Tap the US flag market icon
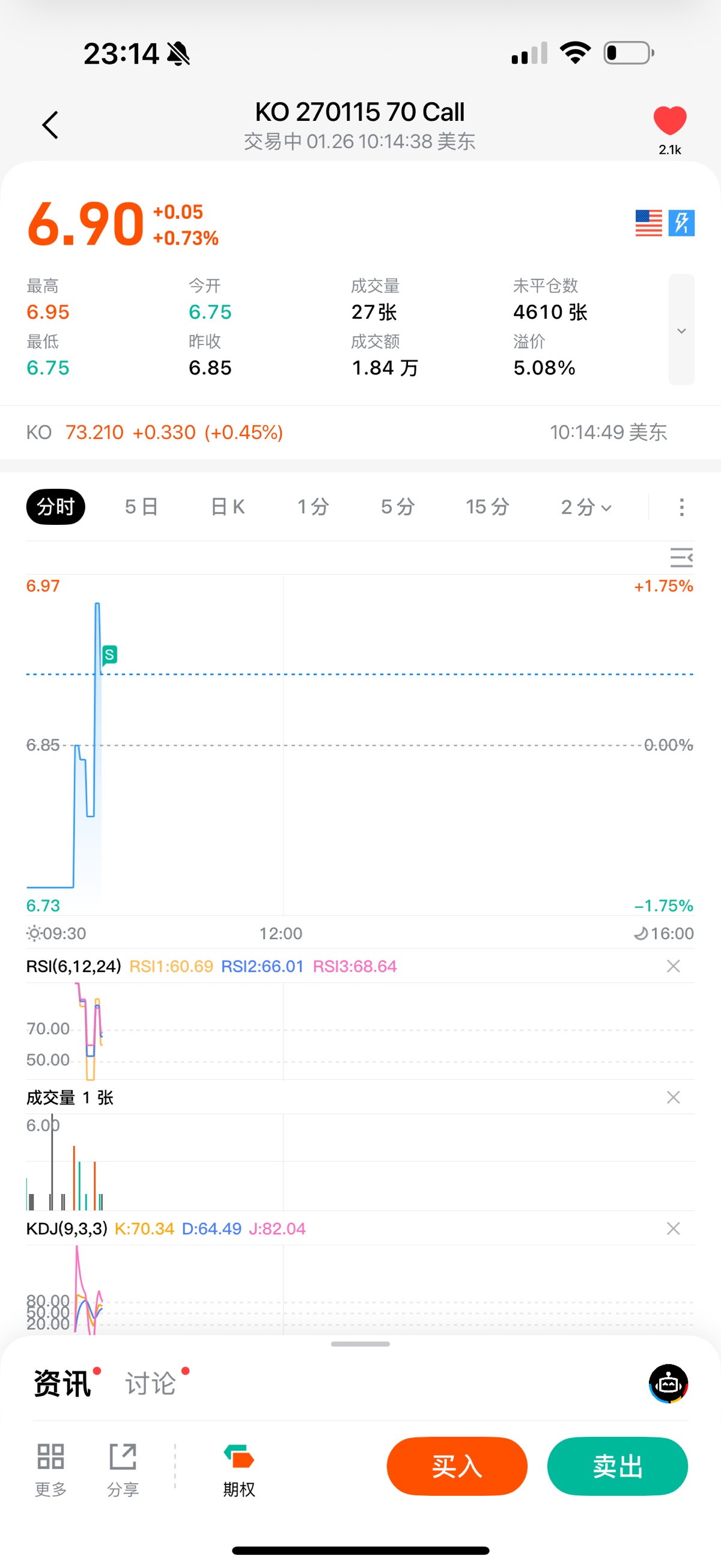Screen dimensions: 721x1568 click(x=648, y=223)
